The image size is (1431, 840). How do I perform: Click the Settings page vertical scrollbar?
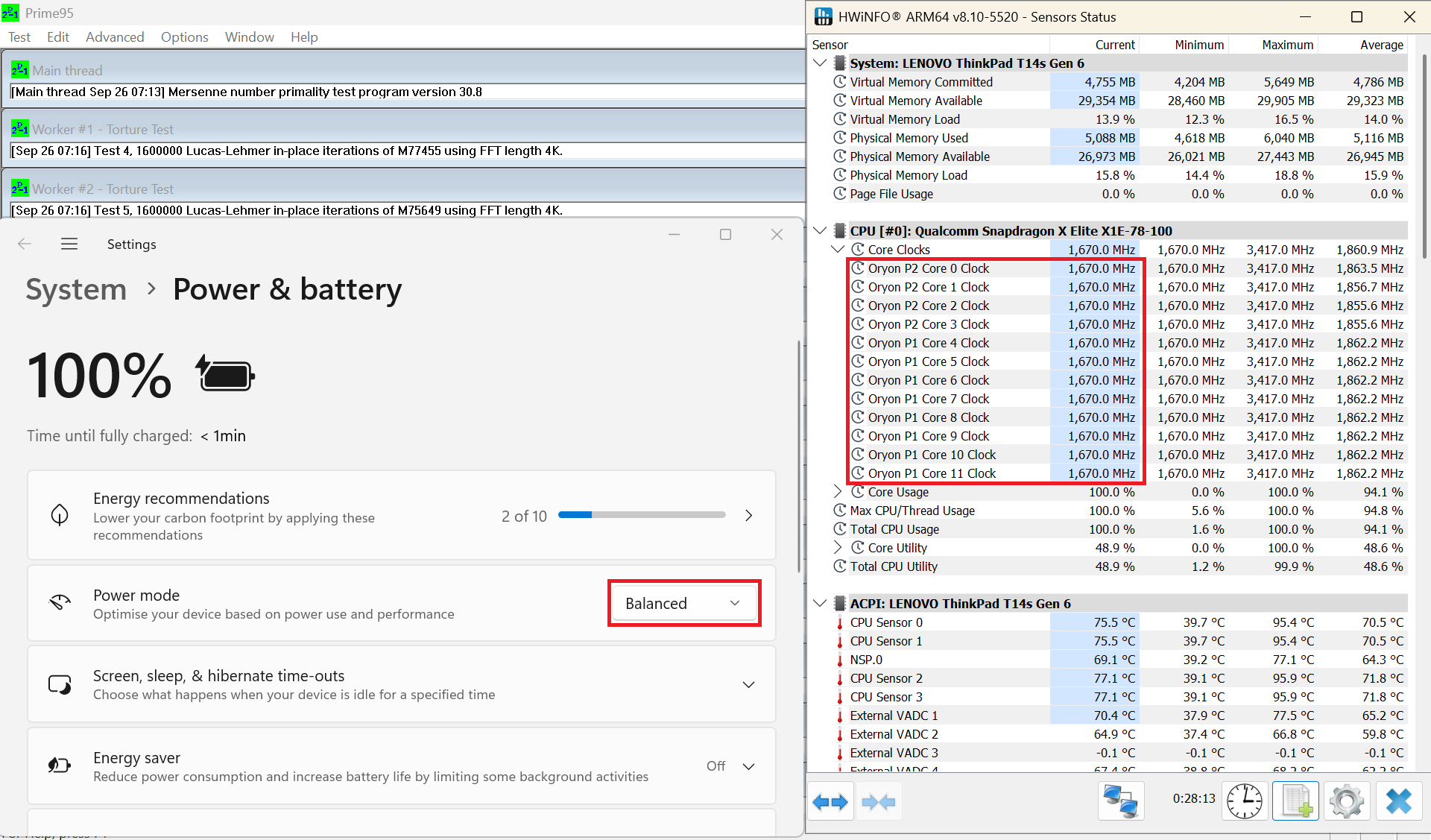click(799, 456)
